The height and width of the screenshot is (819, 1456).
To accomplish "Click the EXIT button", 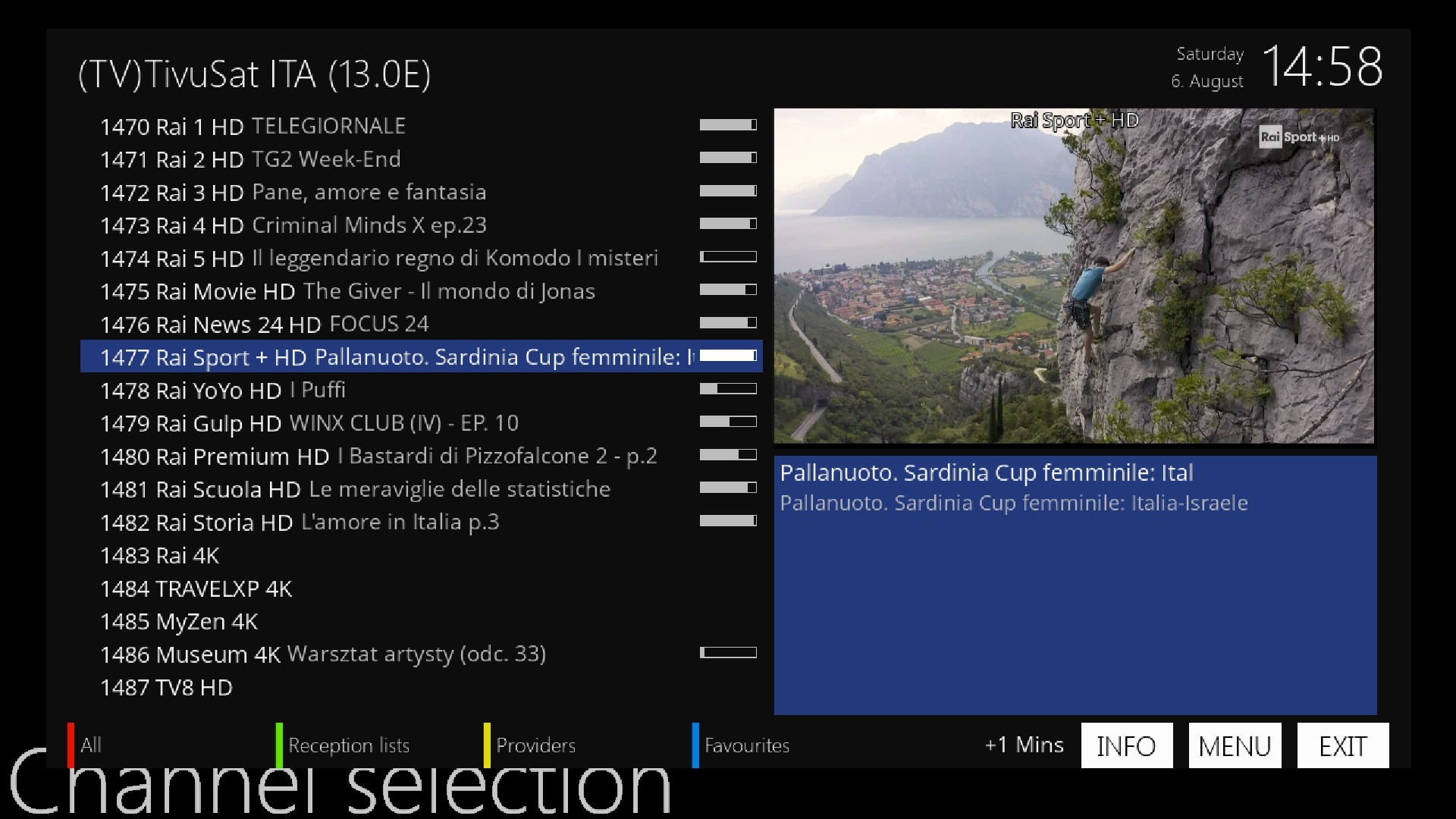I will (1343, 745).
